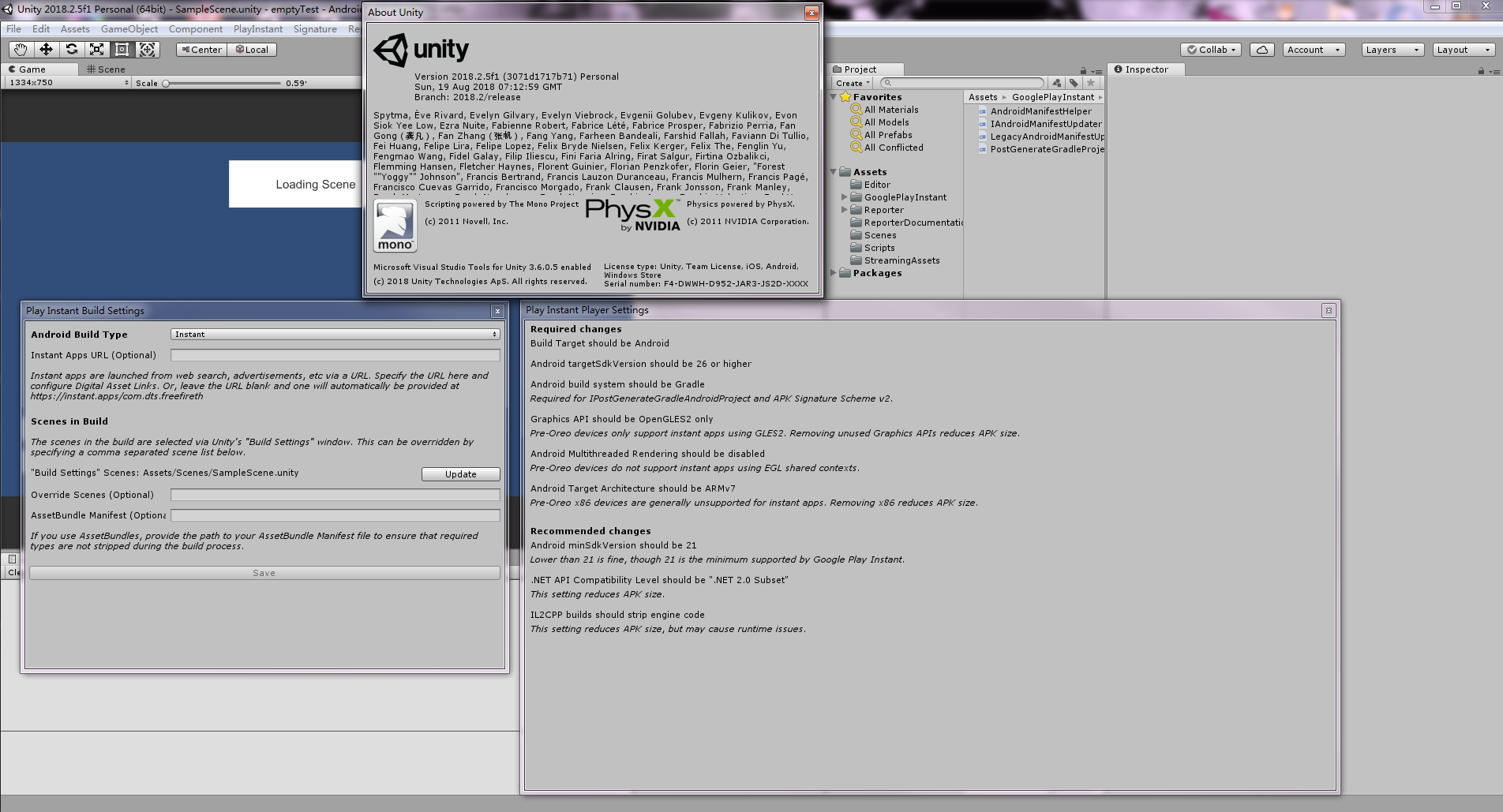
Task: Select the Rotate tool in toolbar
Action: point(71,50)
